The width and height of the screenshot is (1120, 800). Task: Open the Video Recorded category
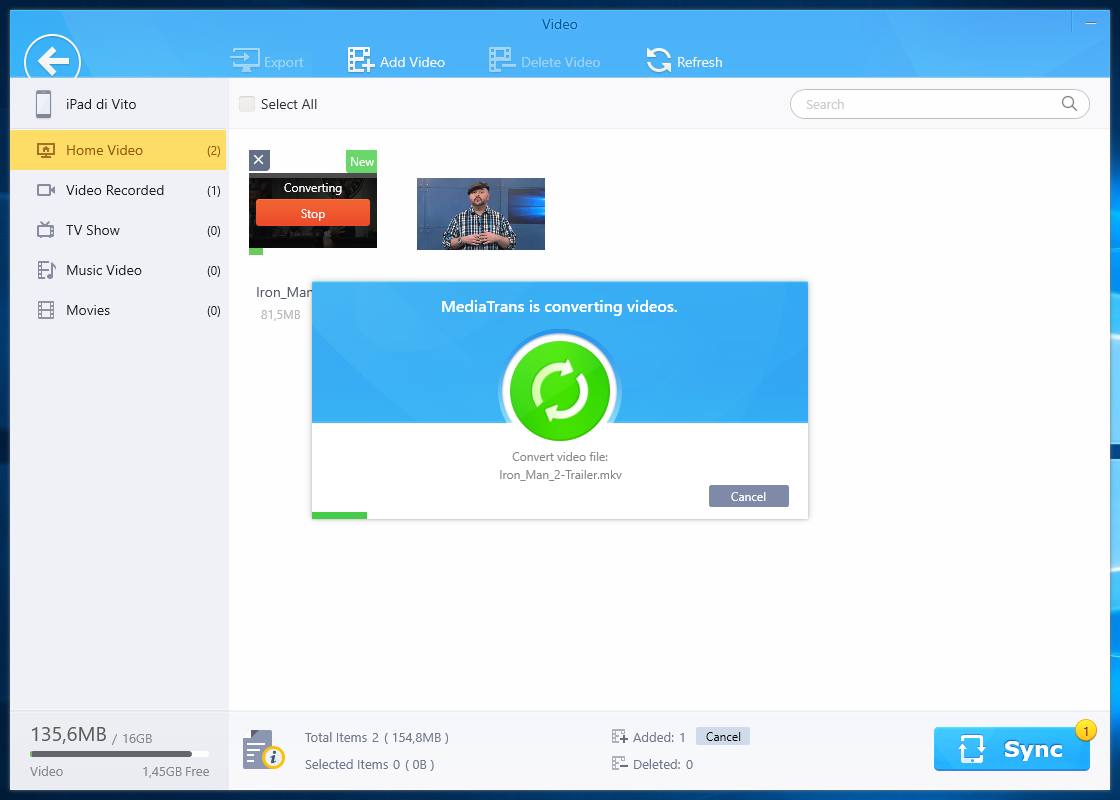[x=118, y=190]
